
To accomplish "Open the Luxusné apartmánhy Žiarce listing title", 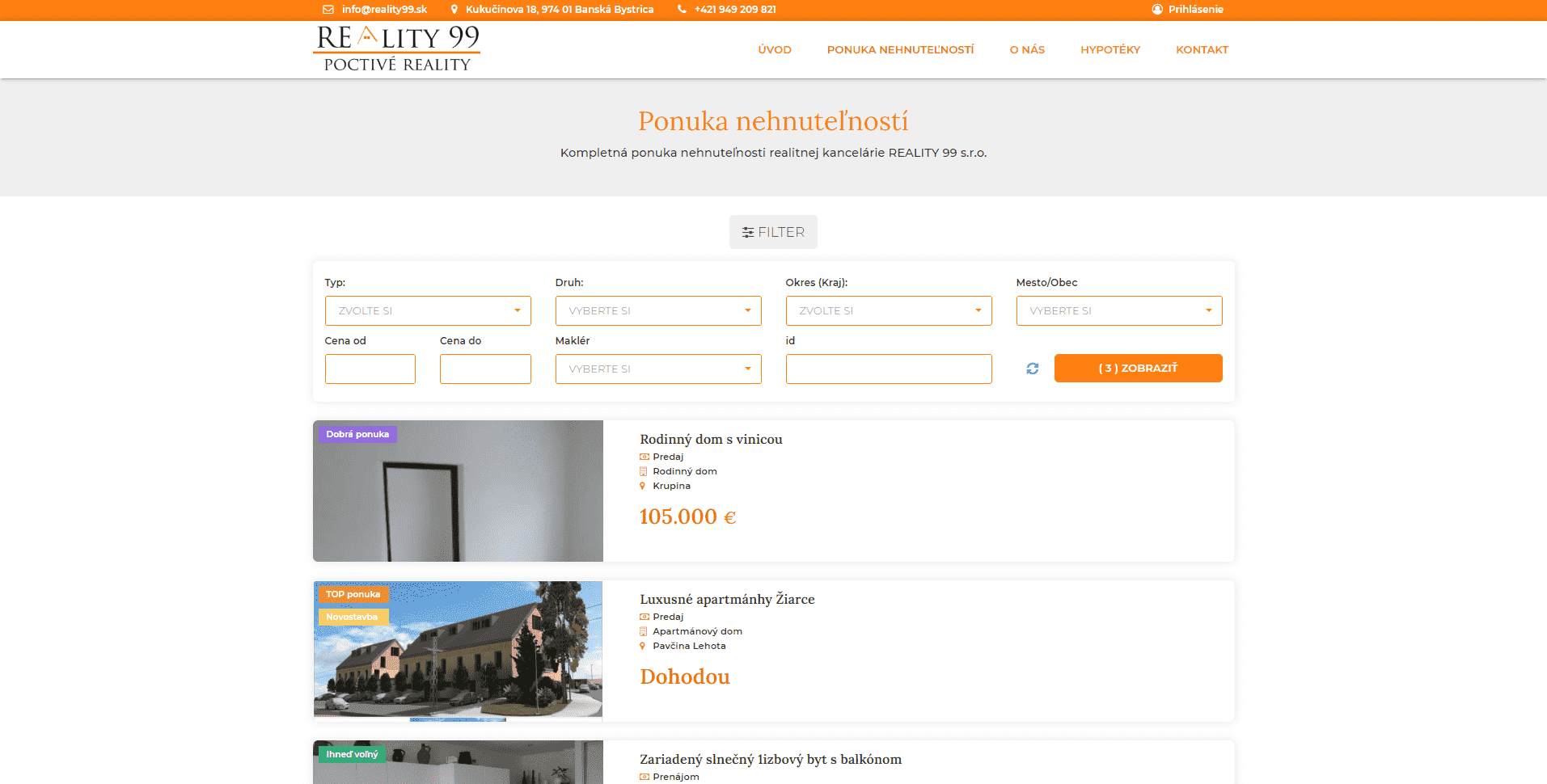I will point(727,600).
